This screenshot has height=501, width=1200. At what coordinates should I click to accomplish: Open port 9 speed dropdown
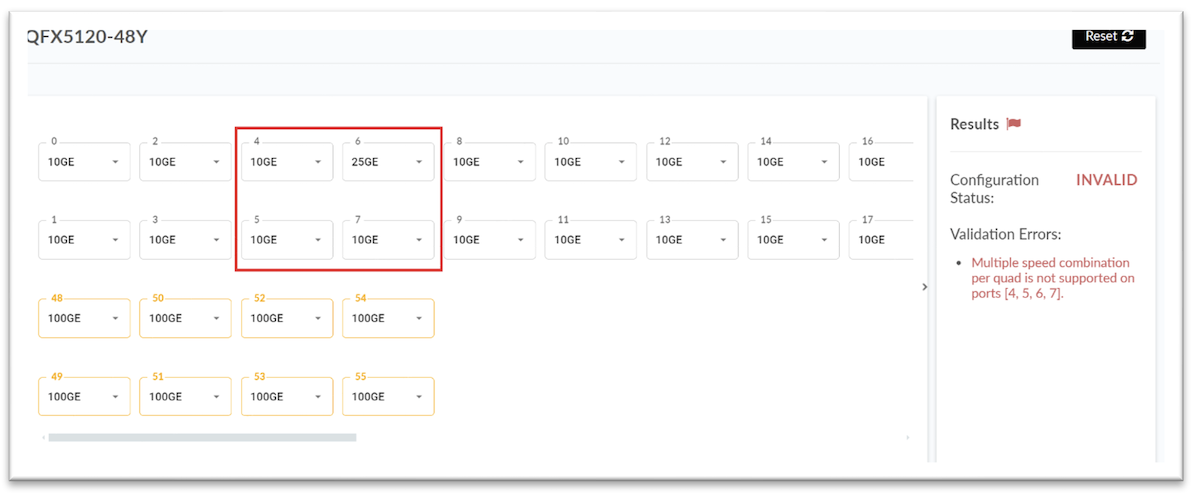(x=490, y=240)
